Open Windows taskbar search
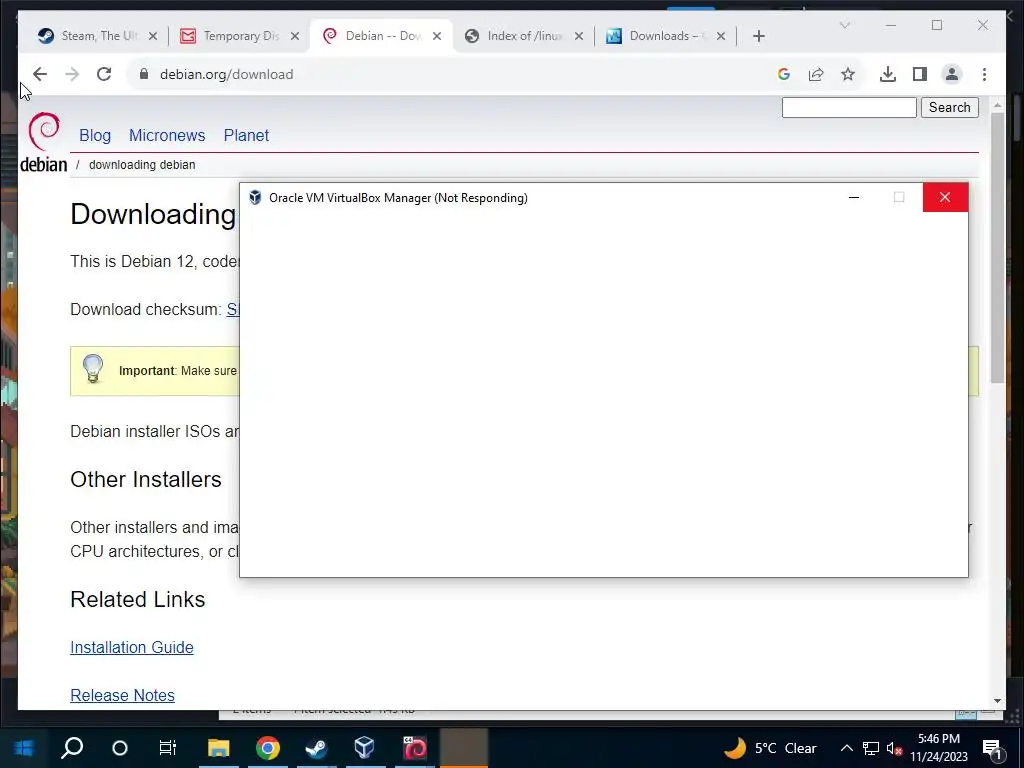 point(72,748)
